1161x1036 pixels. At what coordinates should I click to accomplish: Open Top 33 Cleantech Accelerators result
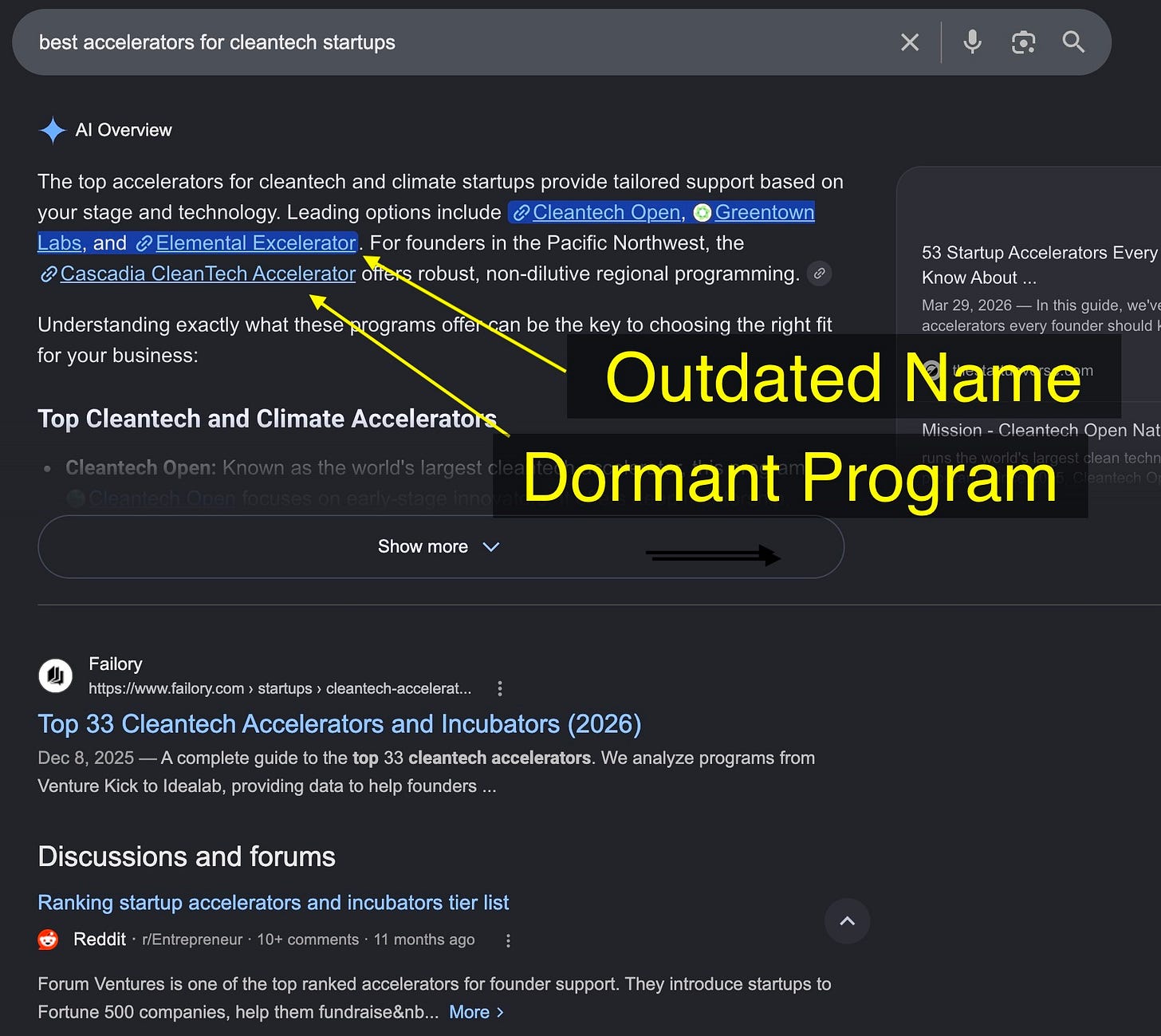(340, 724)
